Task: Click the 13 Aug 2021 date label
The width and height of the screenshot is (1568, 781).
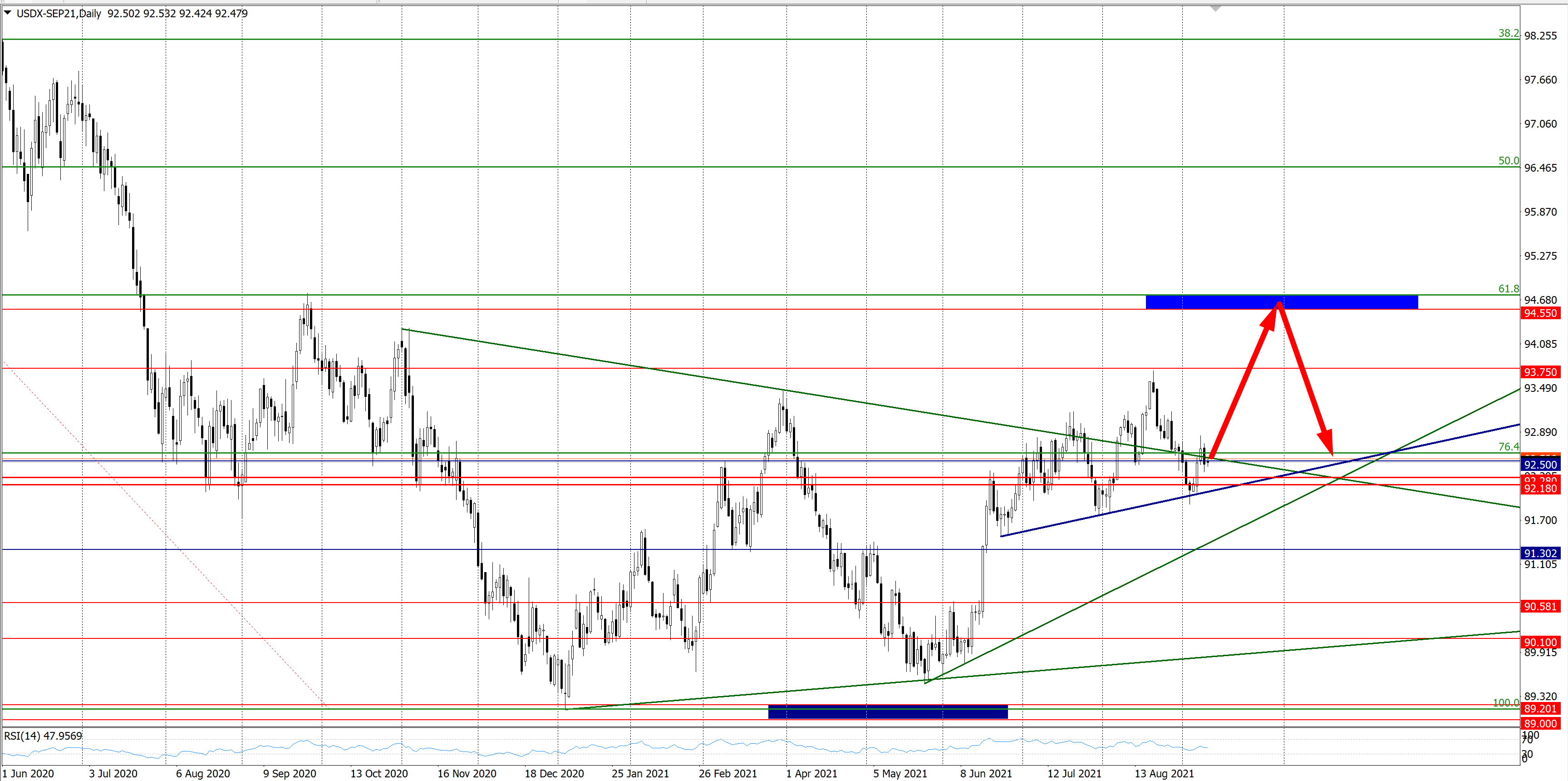Action: 1164,774
